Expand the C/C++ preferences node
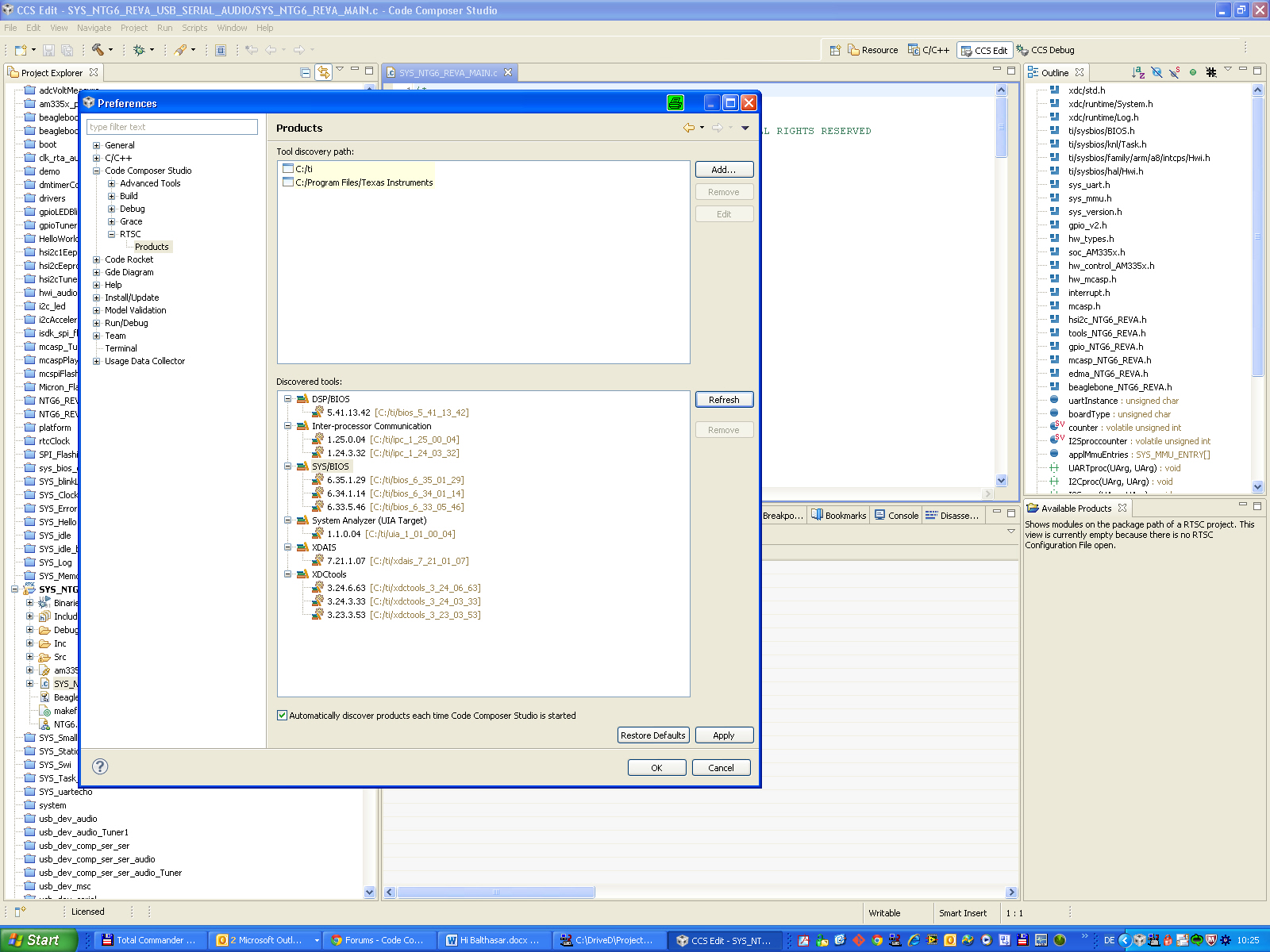Image resolution: width=1270 pixels, height=952 pixels. click(97, 158)
